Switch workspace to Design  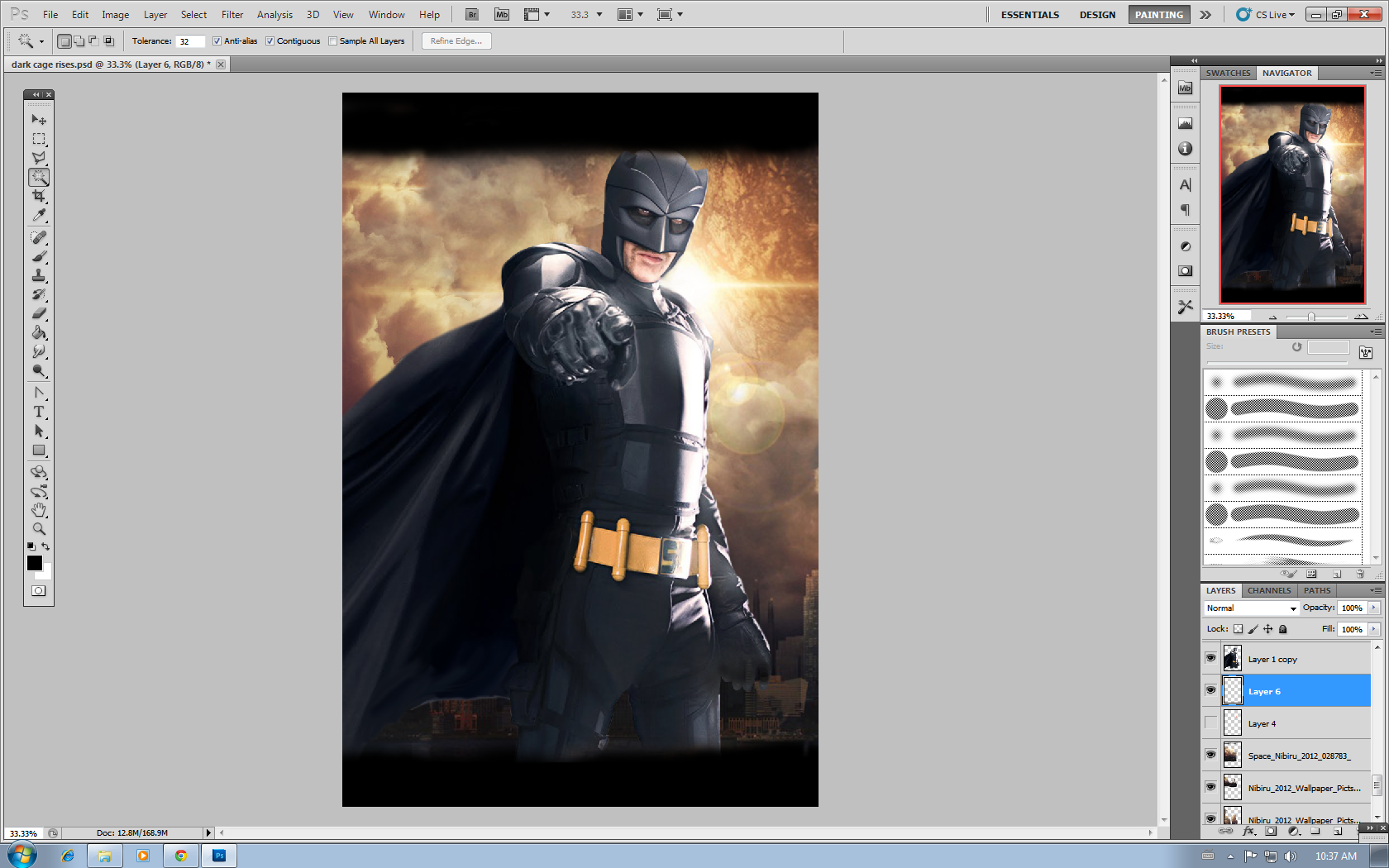point(1097,14)
